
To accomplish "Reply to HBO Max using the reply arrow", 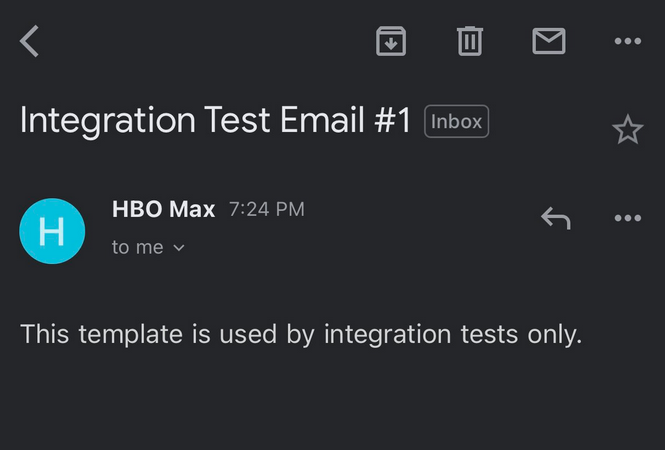I will coord(556,218).
